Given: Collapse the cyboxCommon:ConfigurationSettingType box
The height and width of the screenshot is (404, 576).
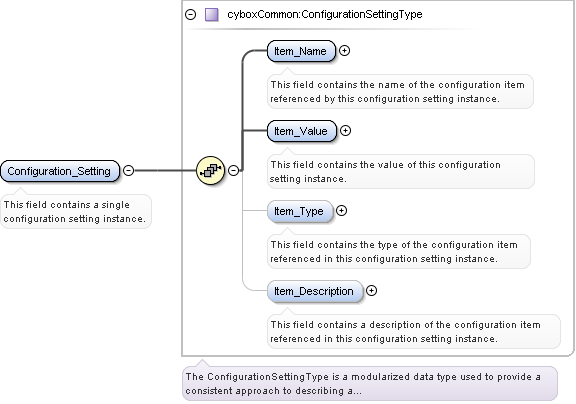Looking at the screenshot, I should click(191, 14).
